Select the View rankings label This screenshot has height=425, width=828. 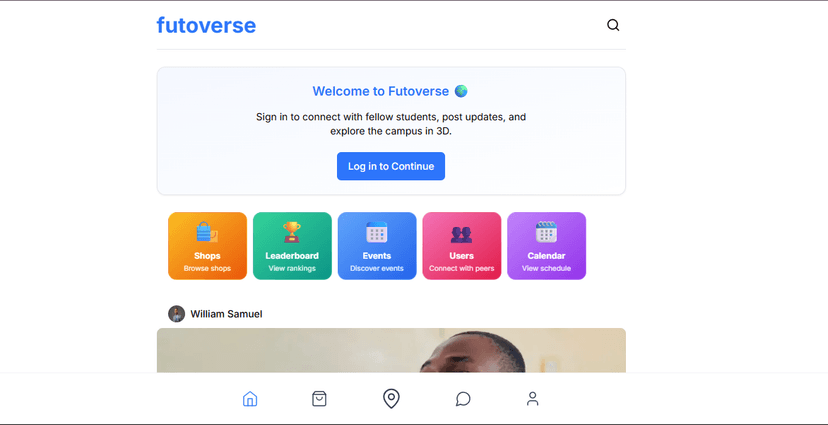click(x=292, y=269)
